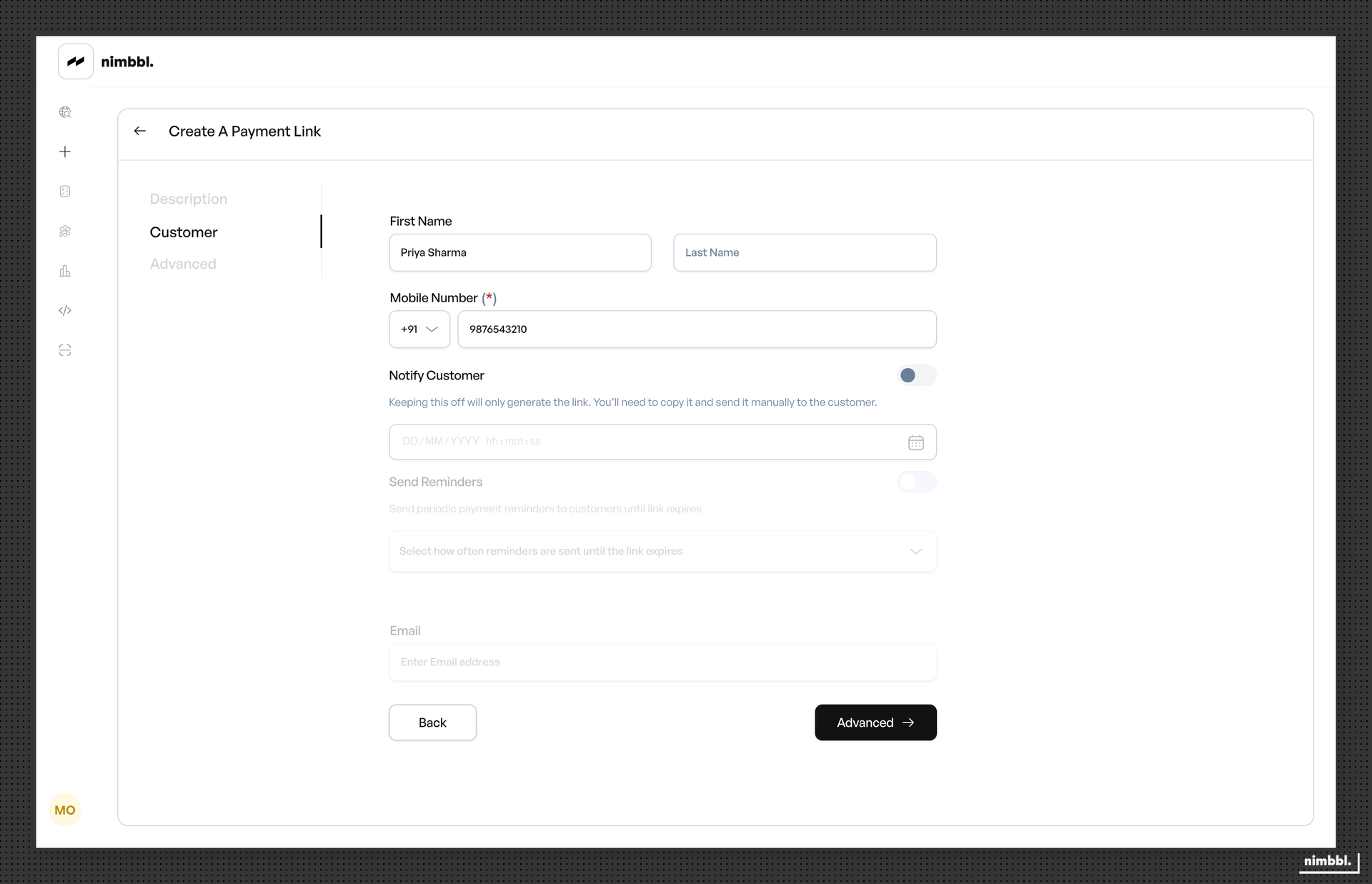This screenshot has width=1372, height=884.
Task: Click inside the Last Name input field
Action: coord(804,252)
